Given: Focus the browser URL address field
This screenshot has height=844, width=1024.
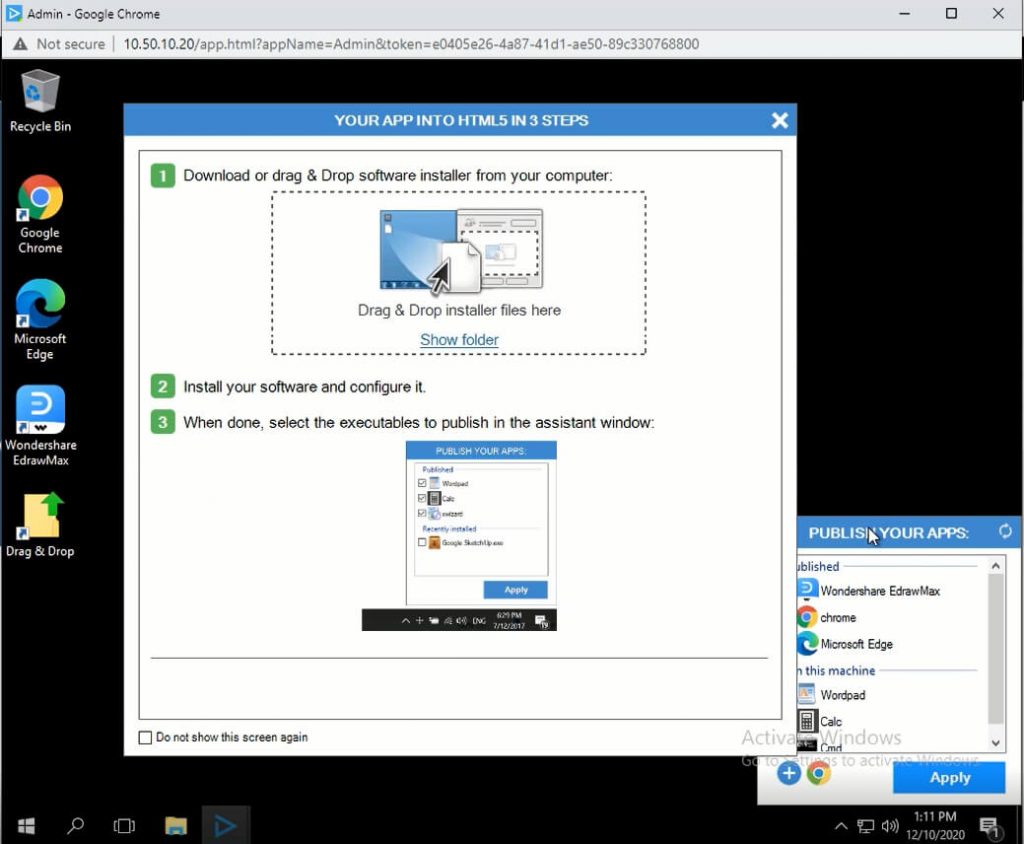Looking at the screenshot, I should pyautogui.click(x=411, y=44).
